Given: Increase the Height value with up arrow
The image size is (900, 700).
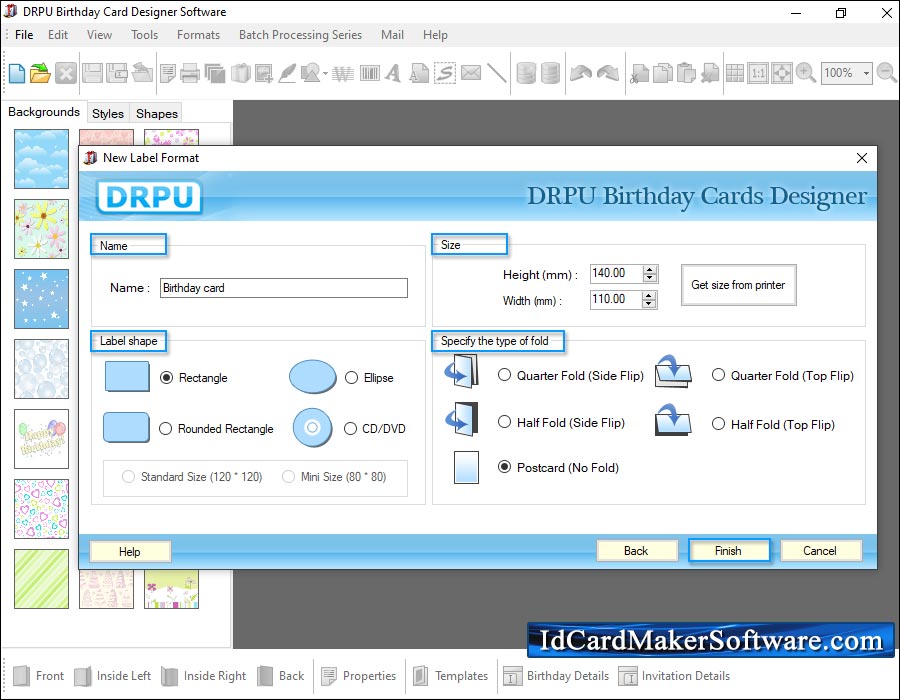Looking at the screenshot, I should 649,270.
